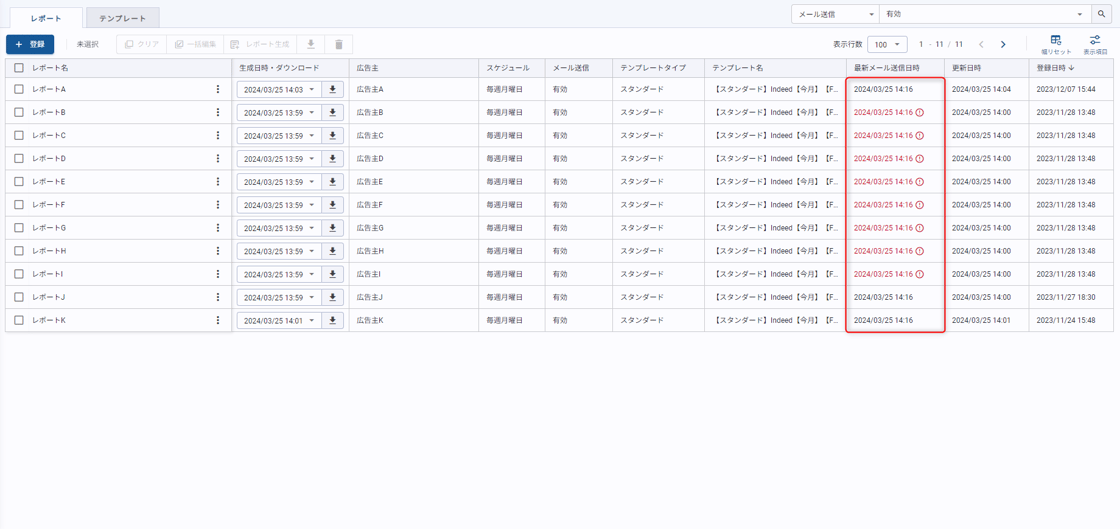Click the trash delete icon in toolbar
The height and width of the screenshot is (529, 1120).
tap(339, 44)
